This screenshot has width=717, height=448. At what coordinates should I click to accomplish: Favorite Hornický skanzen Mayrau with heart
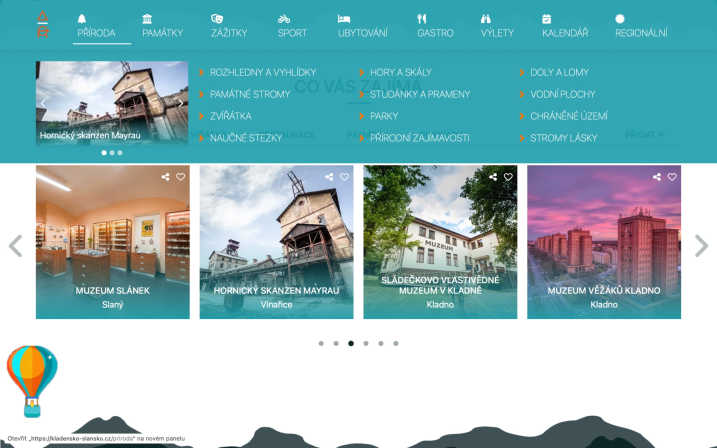[344, 177]
